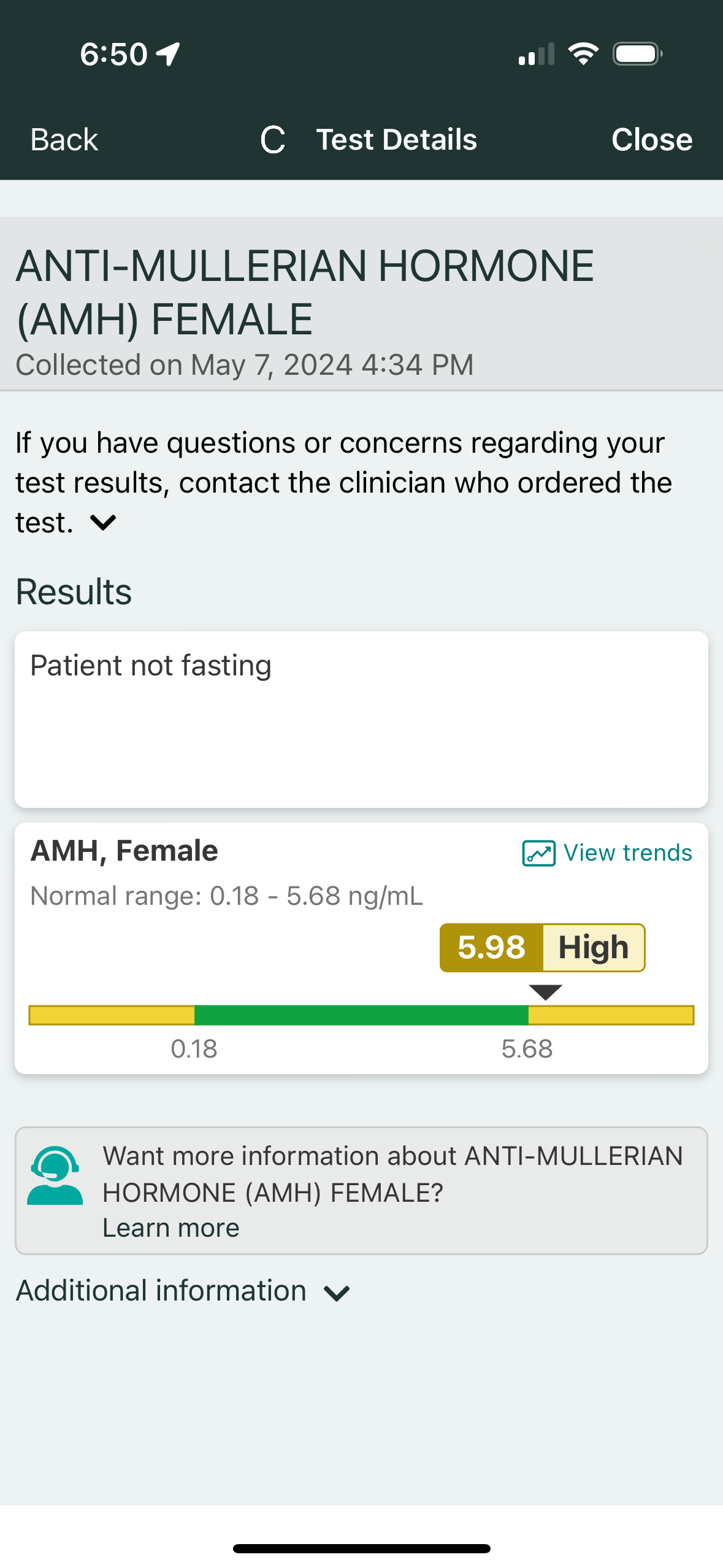Viewport: 723px width, 1568px height.
Task: Tap the Wi-Fi status icon
Action: [583, 54]
